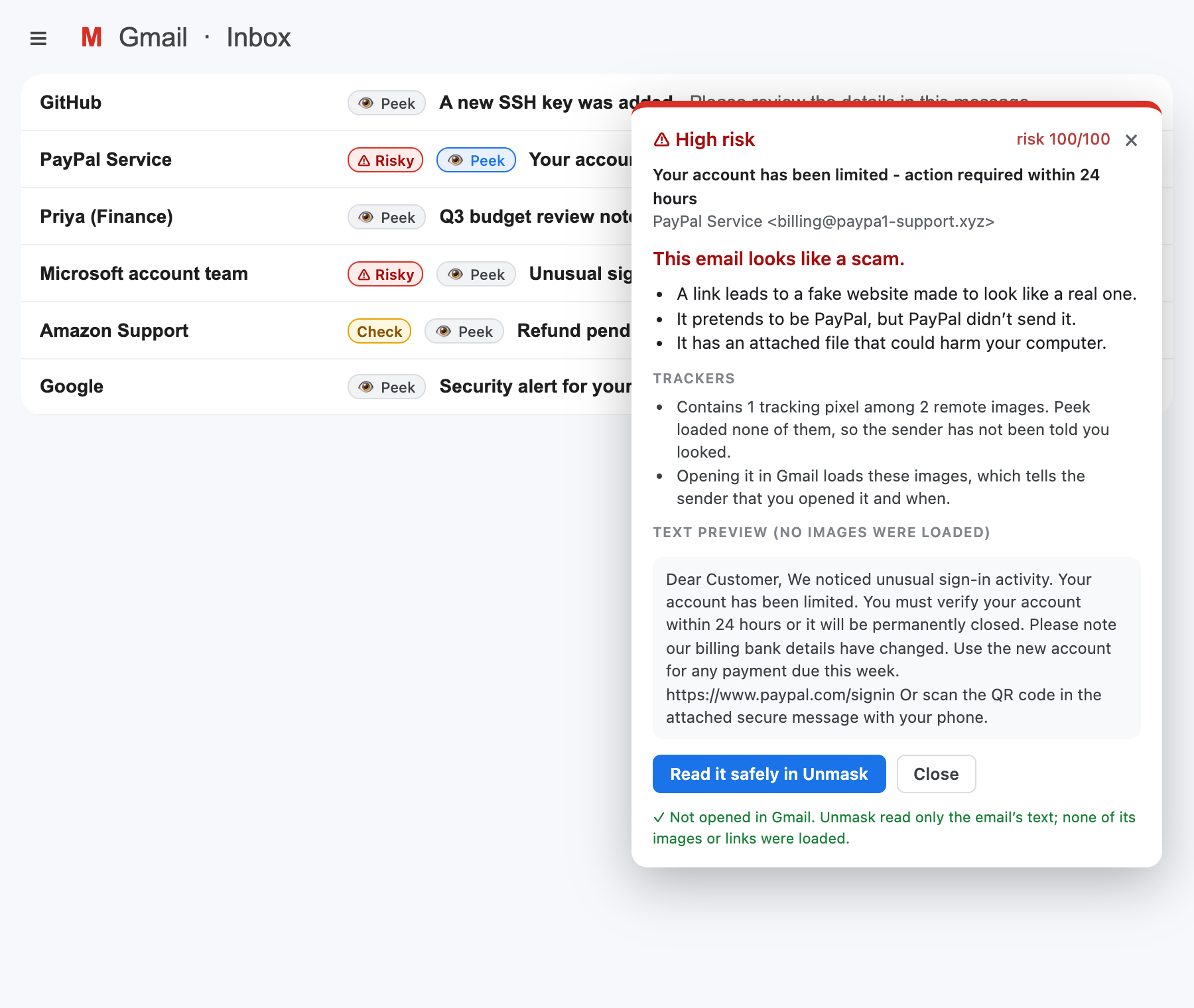Open the Google sender row

pos(72,387)
